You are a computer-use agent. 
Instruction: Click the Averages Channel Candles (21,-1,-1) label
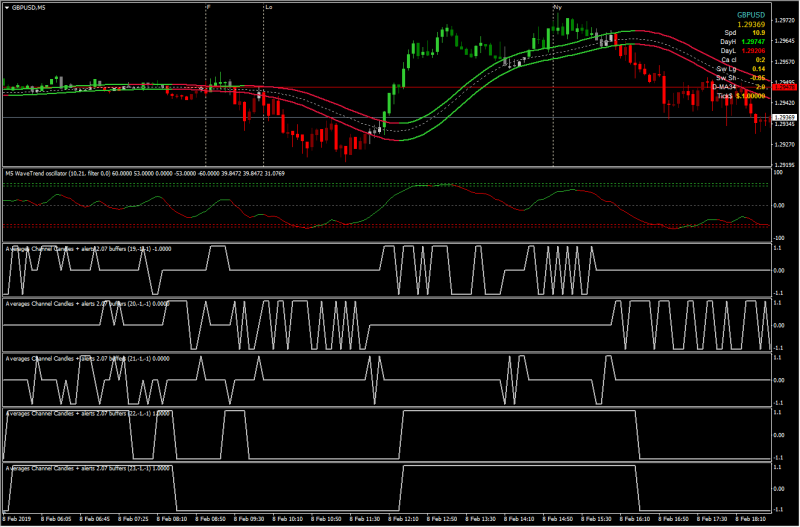click(x=87, y=359)
